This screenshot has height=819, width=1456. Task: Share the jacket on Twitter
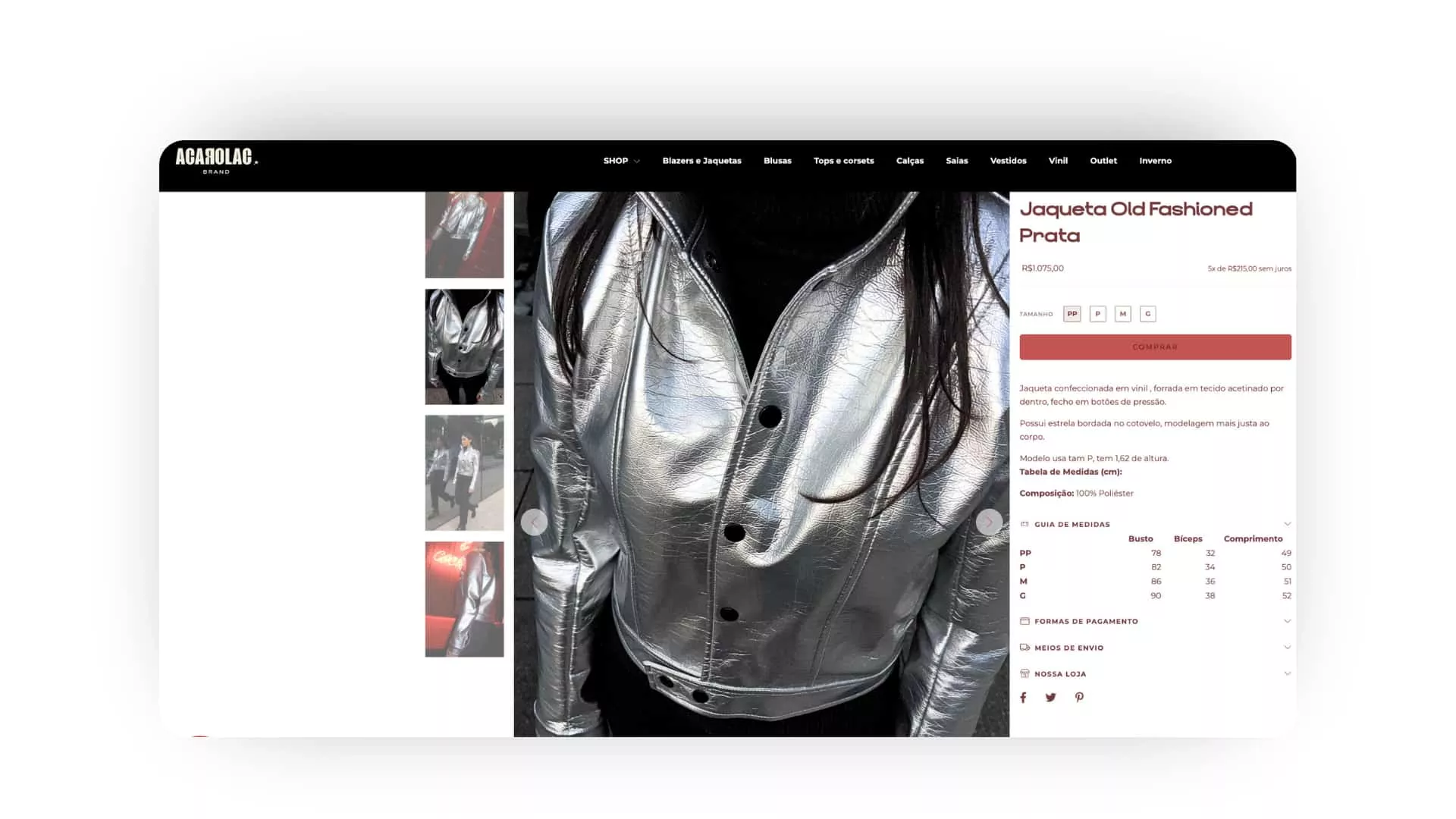(1050, 698)
